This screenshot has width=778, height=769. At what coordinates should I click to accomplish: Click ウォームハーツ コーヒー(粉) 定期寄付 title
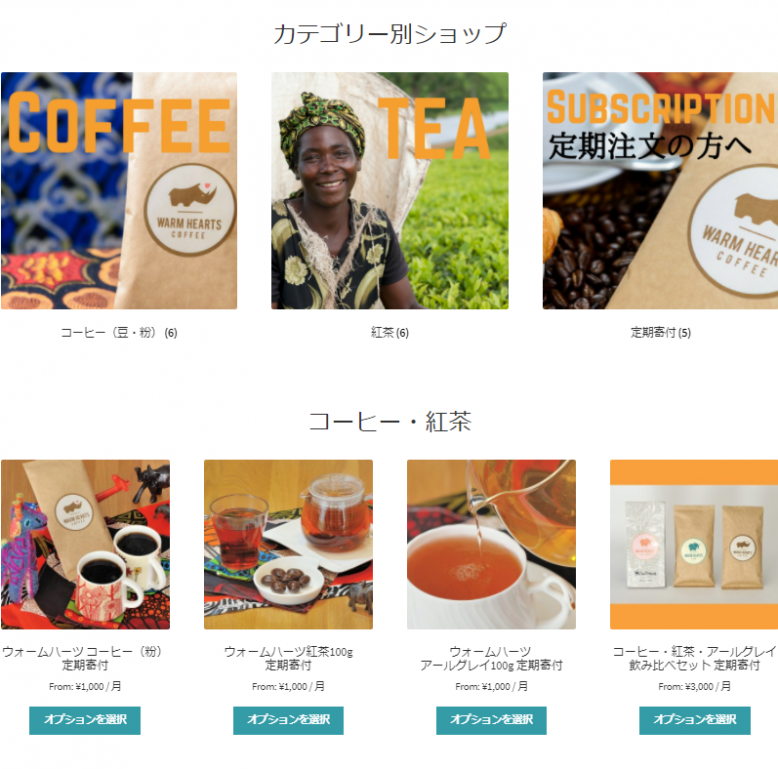pyautogui.click(x=84, y=658)
